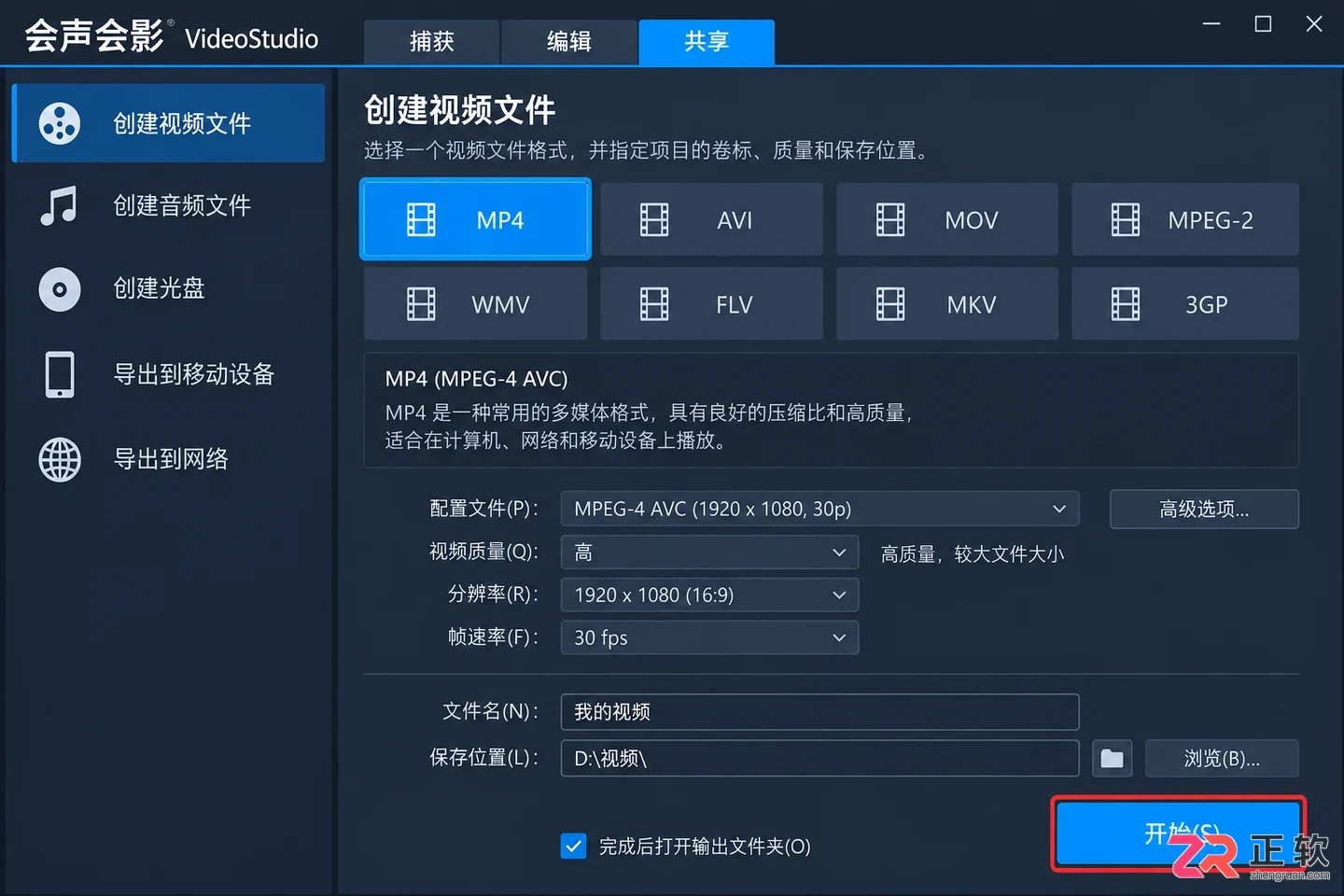Choose the WMV format button
This screenshot has width=1344, height=896.
[x=476, y=303]
